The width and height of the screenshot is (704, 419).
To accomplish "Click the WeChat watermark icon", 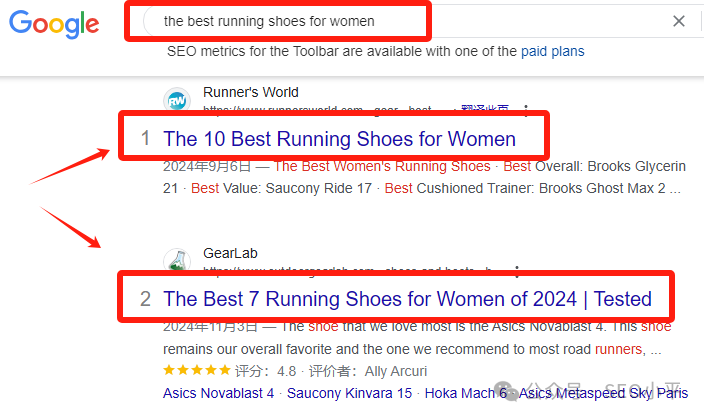I will (x=506, y=391).
